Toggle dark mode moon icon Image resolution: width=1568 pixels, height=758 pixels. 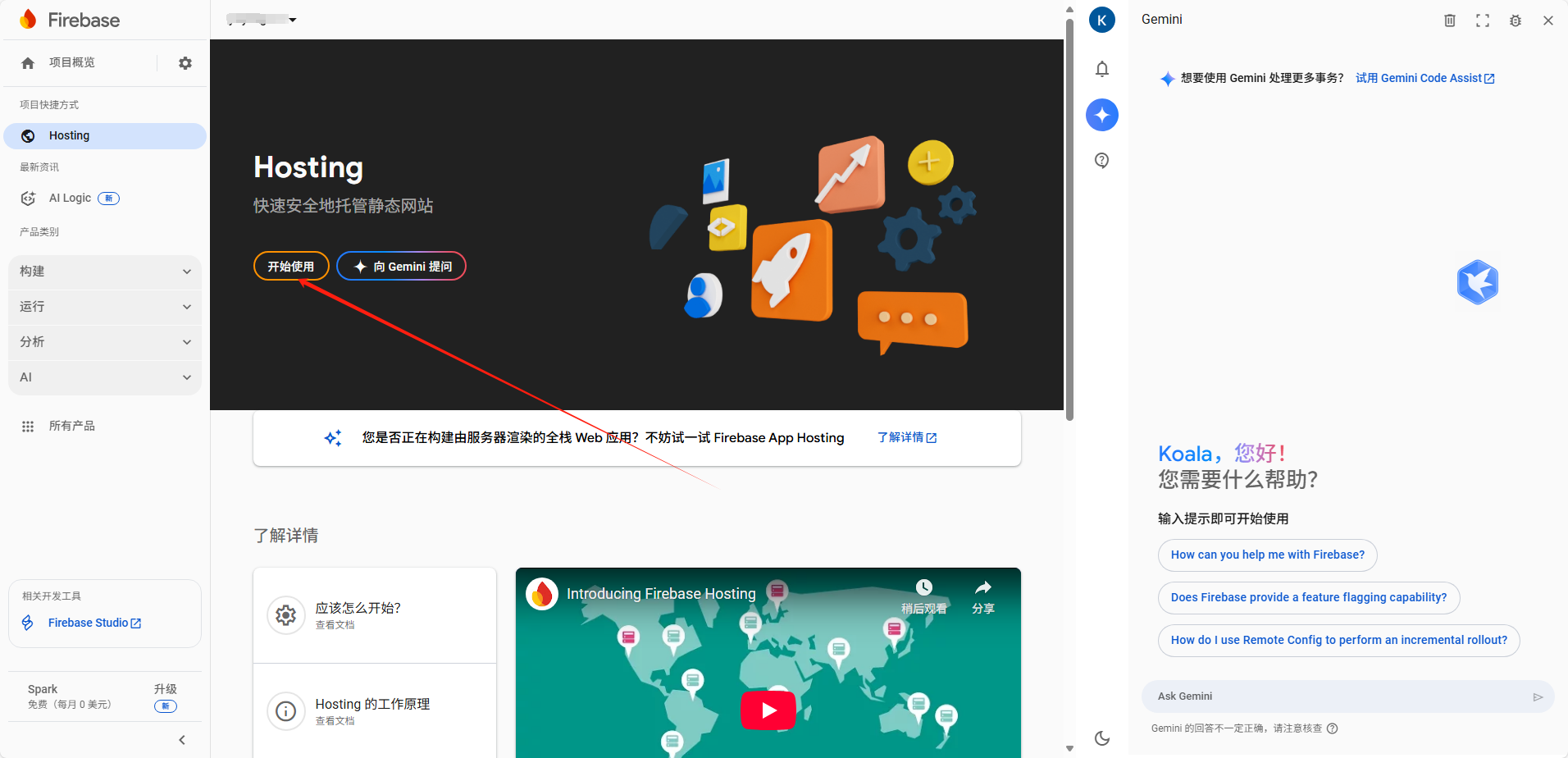click(1102, 738)
